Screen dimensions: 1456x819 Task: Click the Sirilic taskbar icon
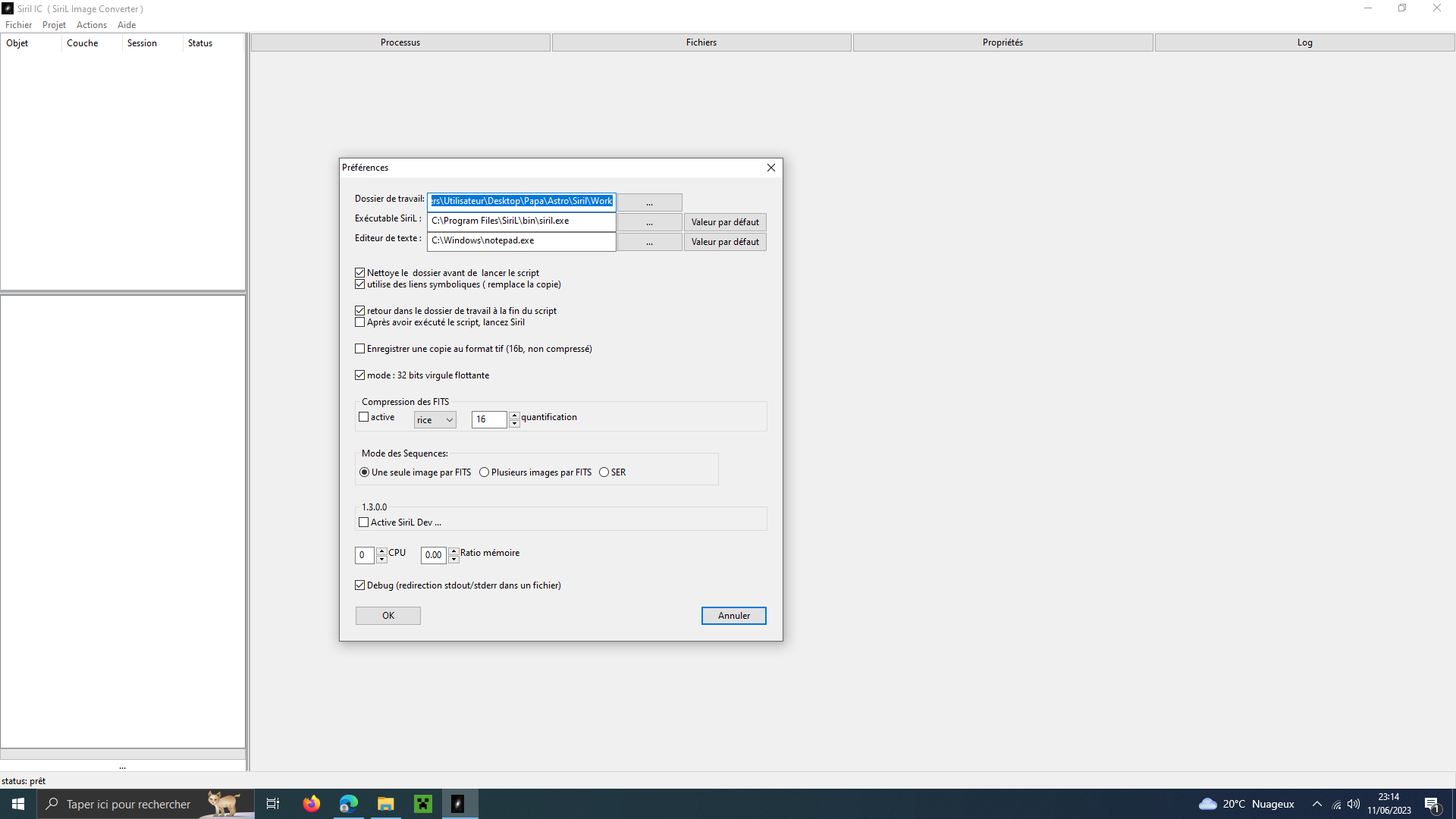click(x=458, y=804)
